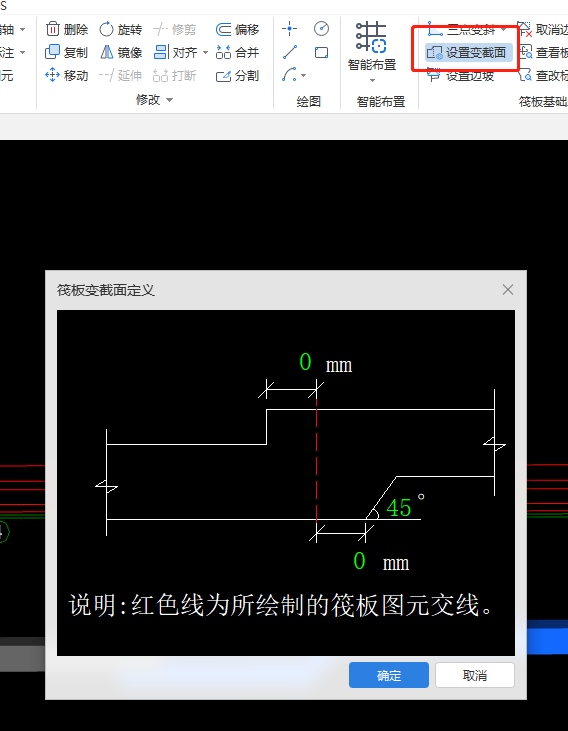568x731 pixels.
Task: Select the point drawing tool
Action: point(290,29)
